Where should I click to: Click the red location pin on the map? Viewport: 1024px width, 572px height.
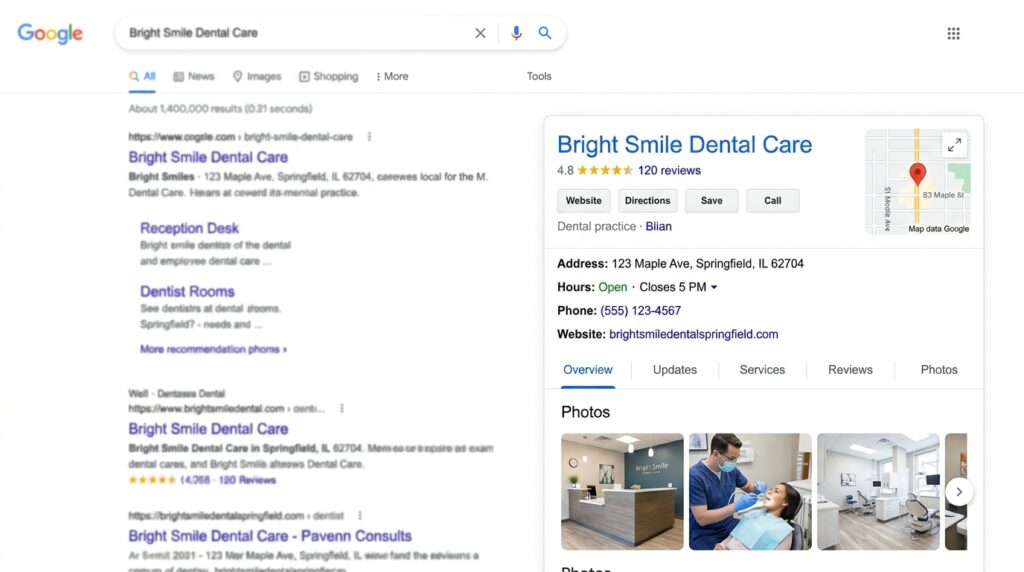pos(918,174)
